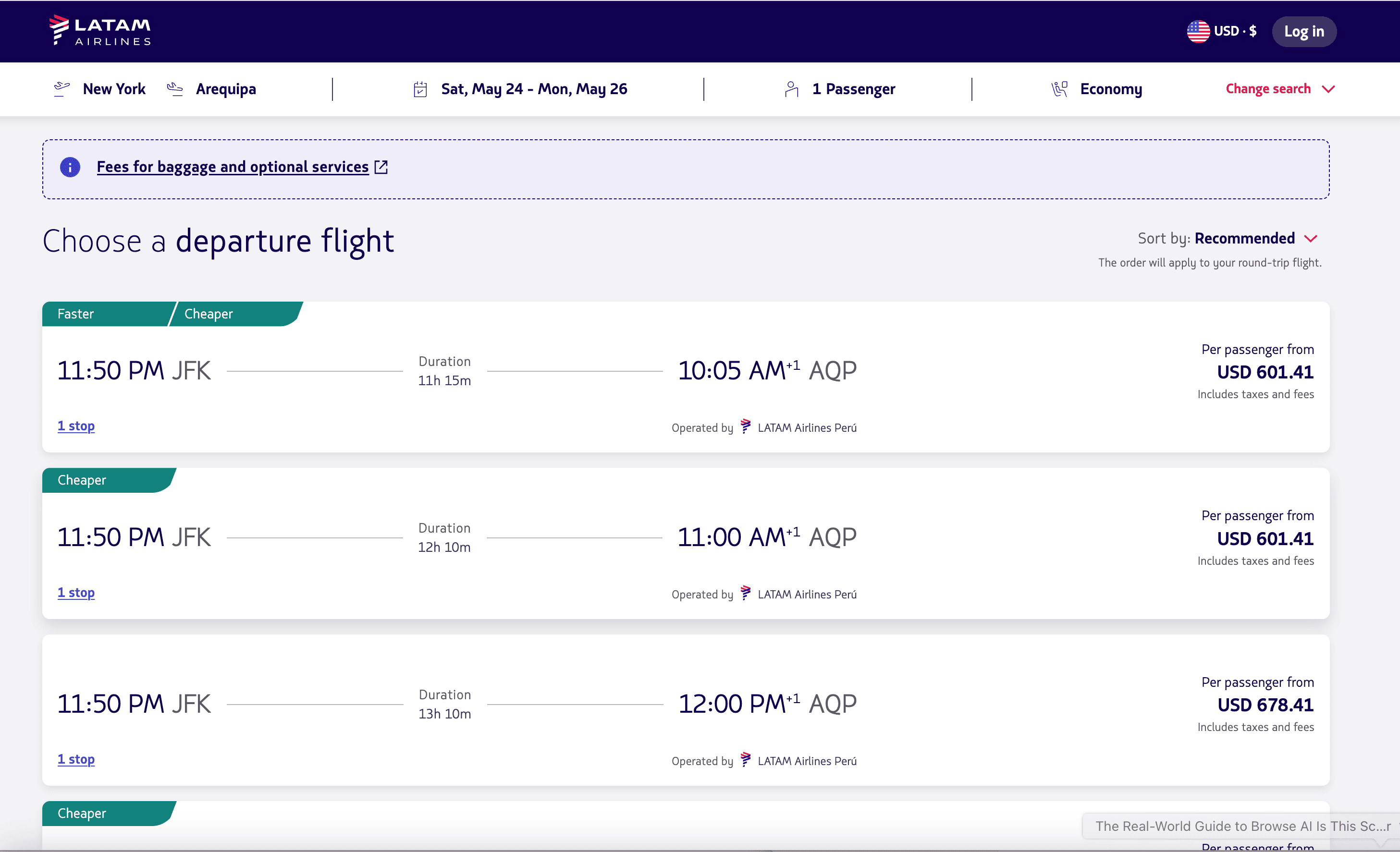1400x852 pixels.
Task: Open 1 stop link for the 12h 10m flight
Action: [x=76, y=593]
